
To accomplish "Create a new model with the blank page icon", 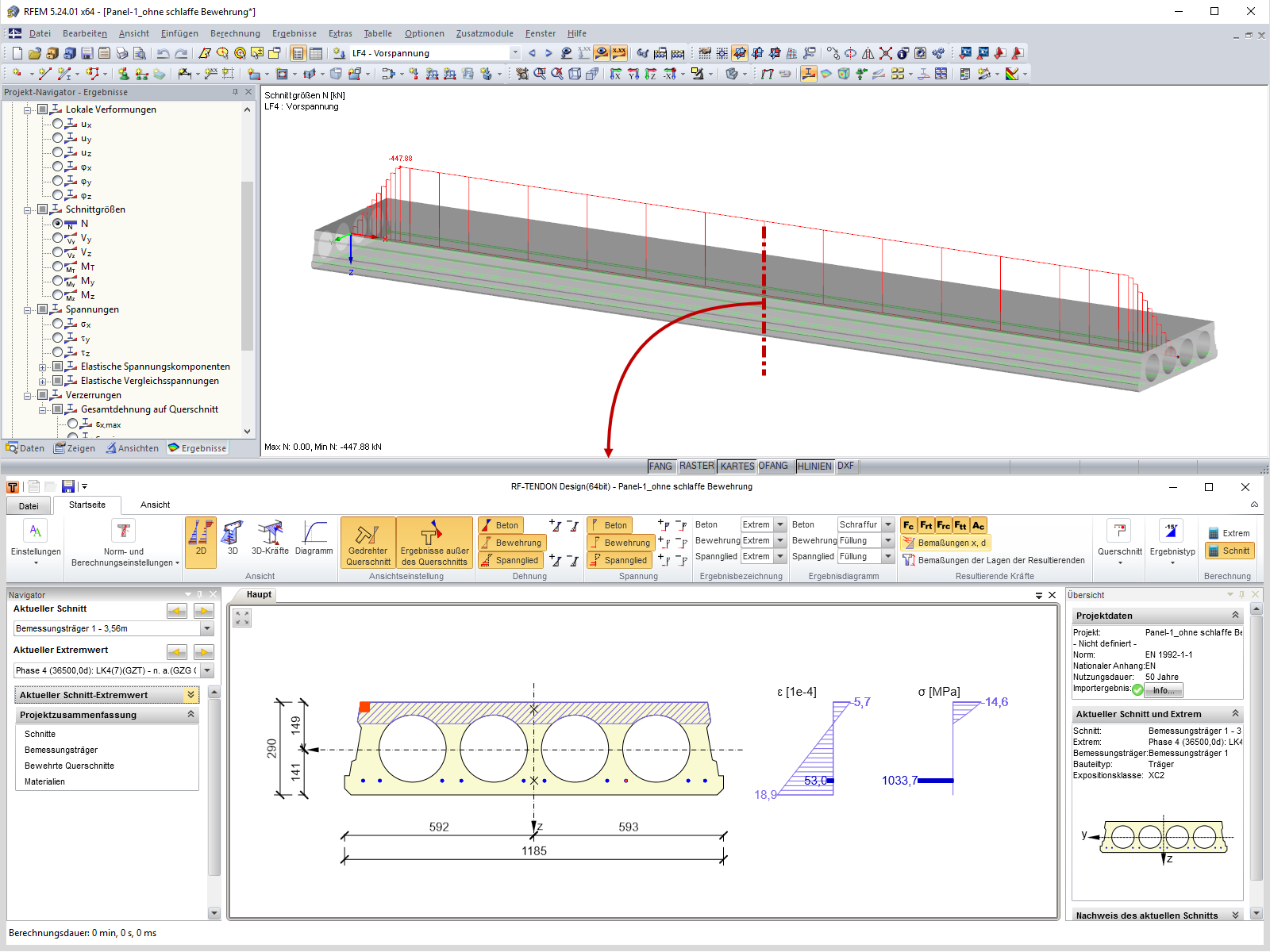I will [x=17, y=53].
